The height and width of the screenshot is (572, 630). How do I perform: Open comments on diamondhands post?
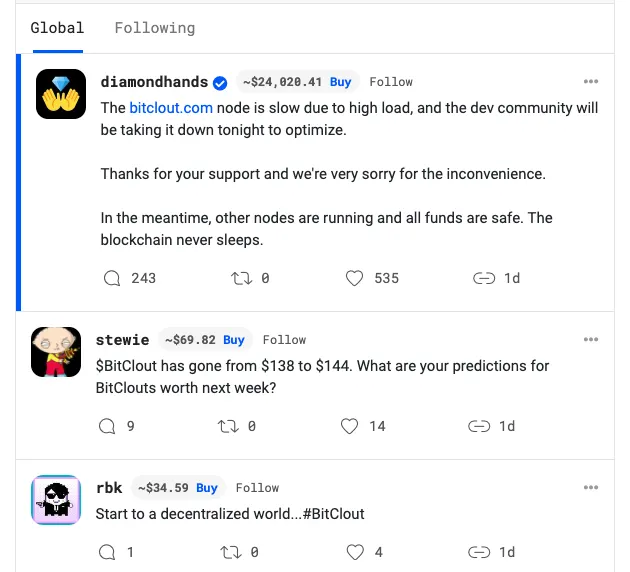tap(113, 278)
